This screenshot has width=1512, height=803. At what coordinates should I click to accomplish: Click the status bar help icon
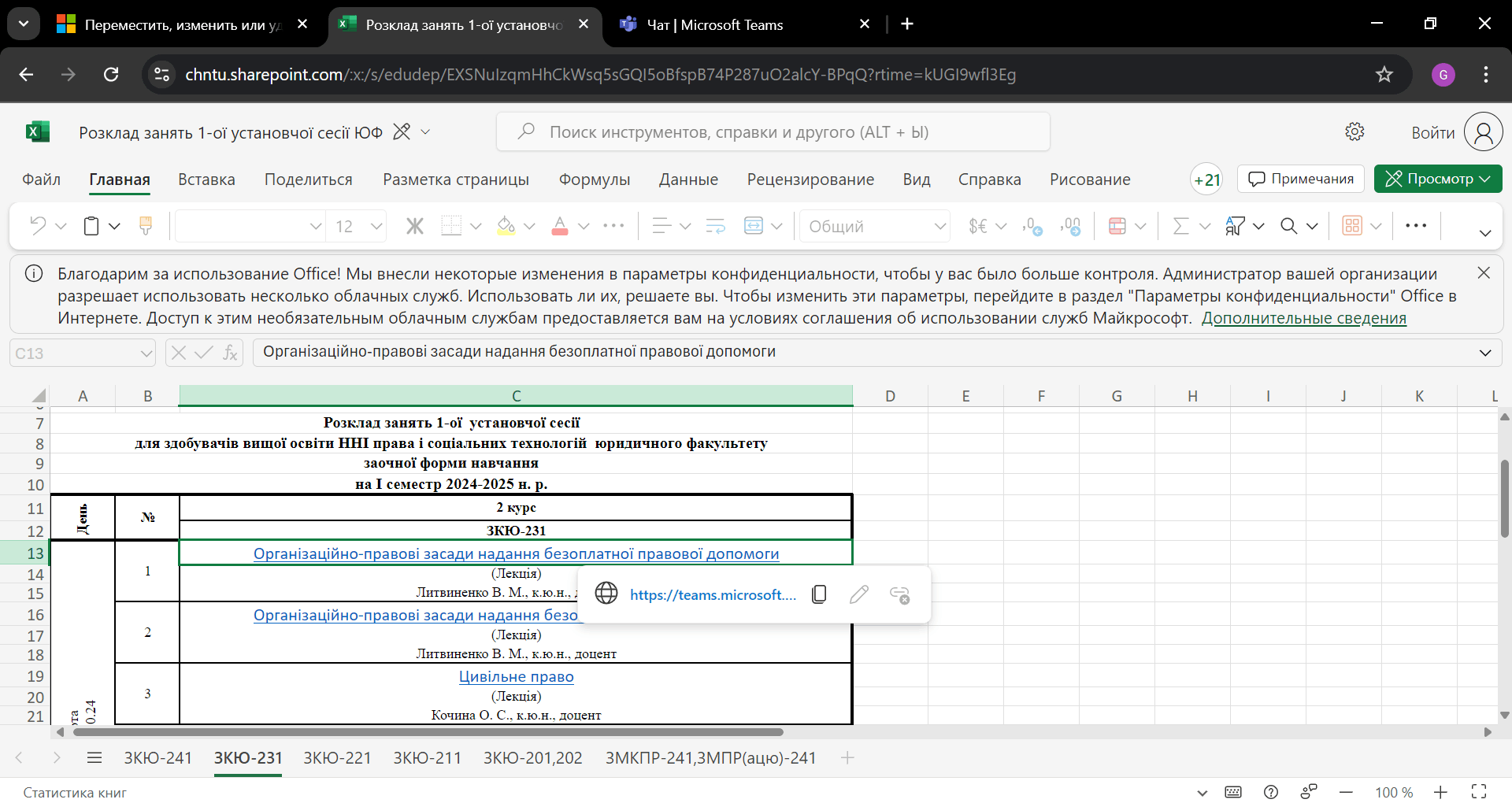point(1270,792)
